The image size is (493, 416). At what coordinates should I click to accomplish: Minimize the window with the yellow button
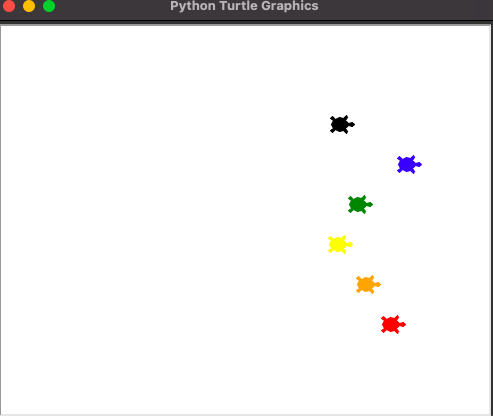click(29, 6)
